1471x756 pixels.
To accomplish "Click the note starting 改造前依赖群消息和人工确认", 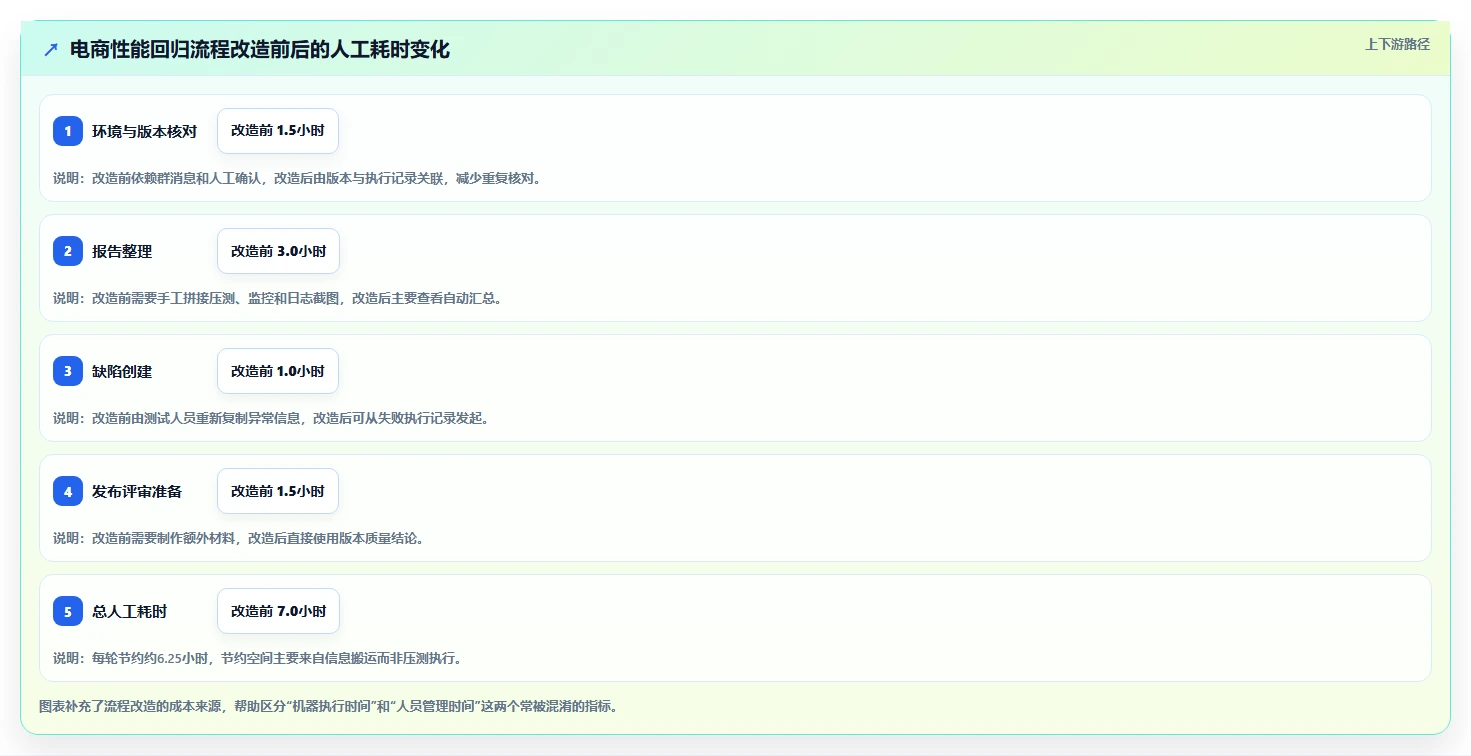I will pyautogui.click(x=297, y=178).
